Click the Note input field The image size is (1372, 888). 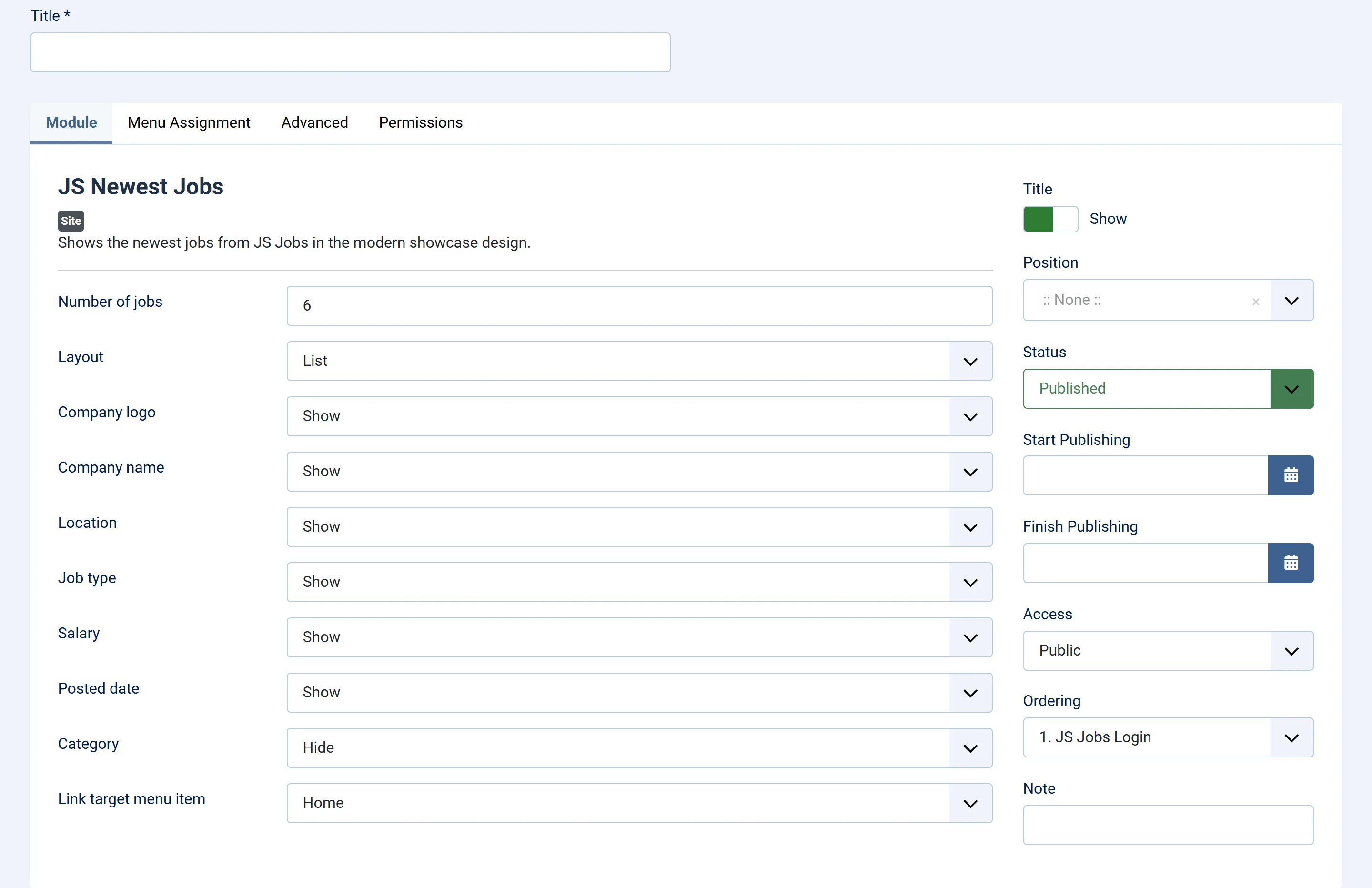1168,825
